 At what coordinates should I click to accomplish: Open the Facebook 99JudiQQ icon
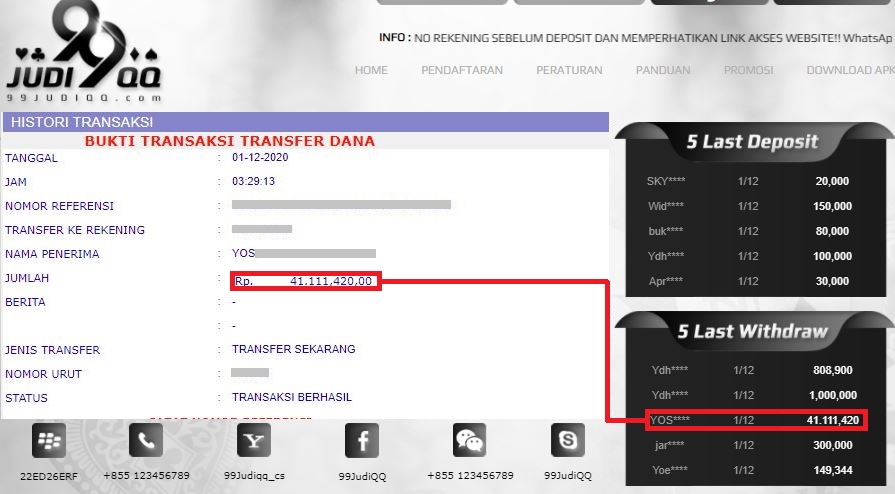pyautogui.click(x=362, y=441)
